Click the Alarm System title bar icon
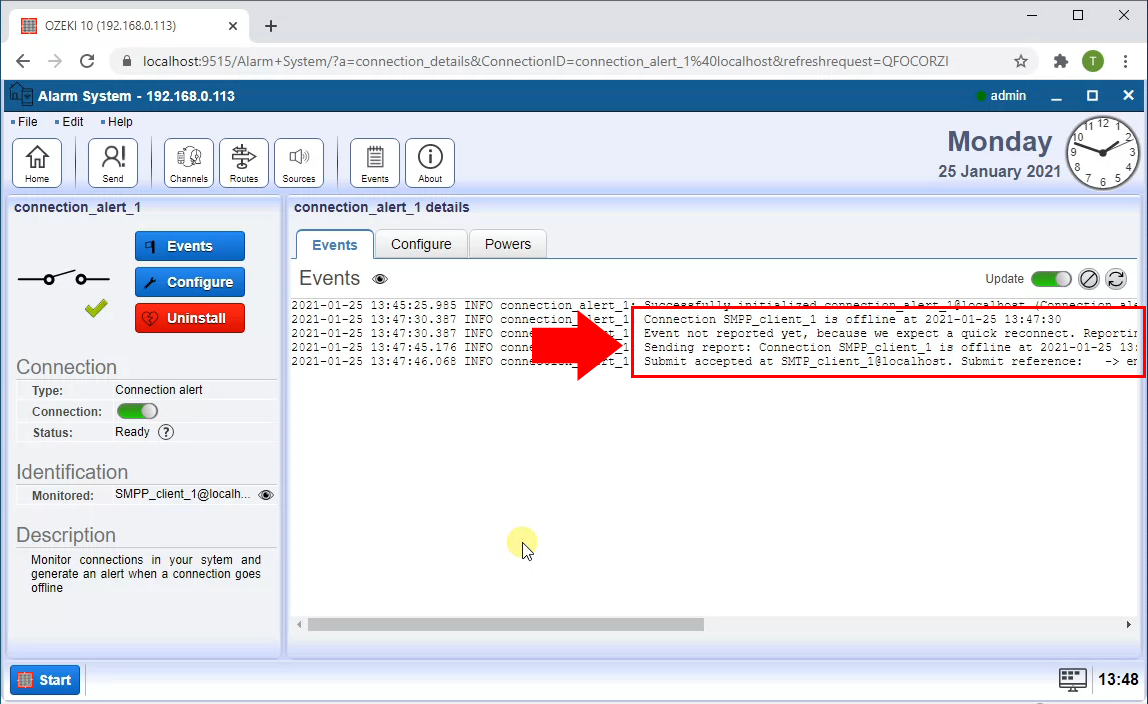Viewport: 1148px width, 704px height. (x=20, y=95)
